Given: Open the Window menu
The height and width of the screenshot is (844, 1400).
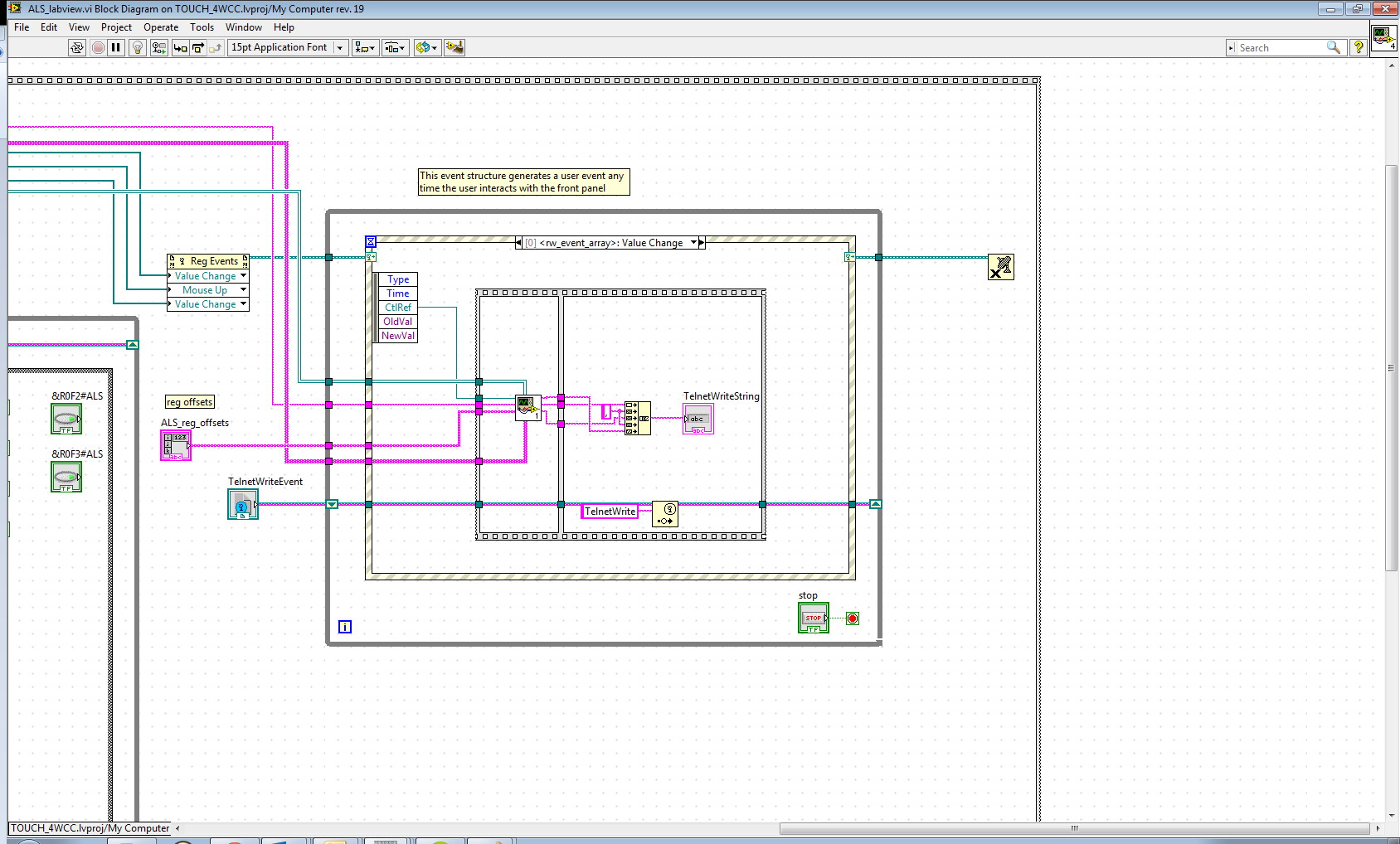Looking at the screenshot, I should click(244, 27).
